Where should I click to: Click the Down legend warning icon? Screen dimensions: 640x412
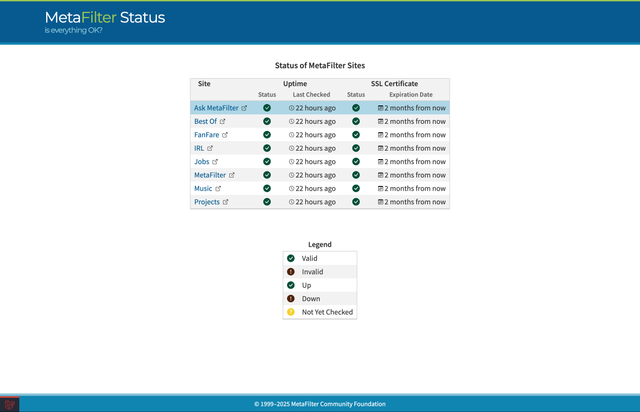tap(291, 298)
